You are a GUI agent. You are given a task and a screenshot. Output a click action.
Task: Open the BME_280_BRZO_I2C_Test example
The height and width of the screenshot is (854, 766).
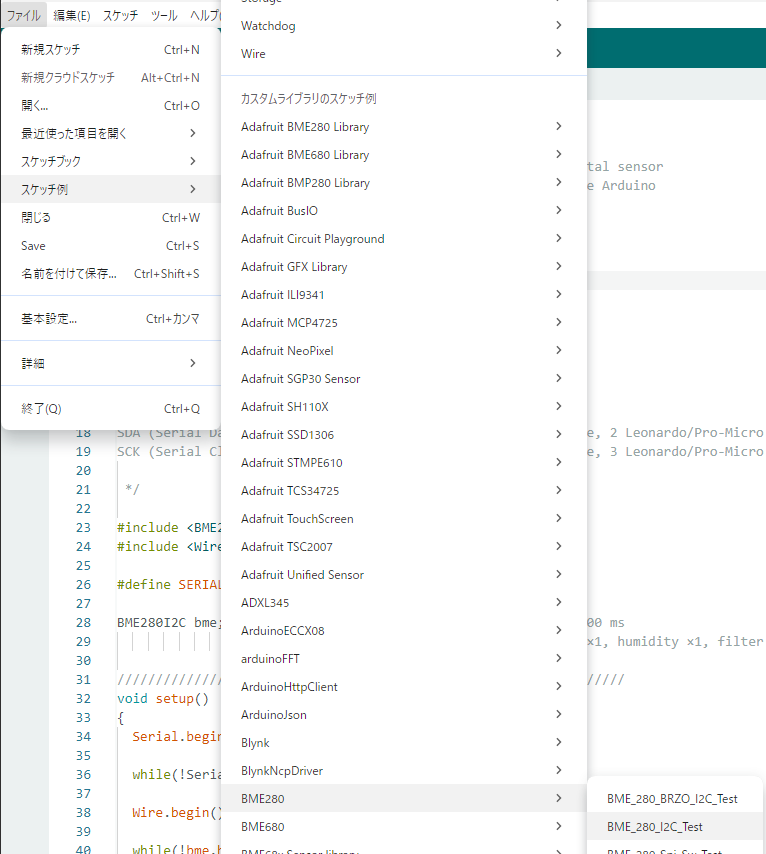(672, 799)
